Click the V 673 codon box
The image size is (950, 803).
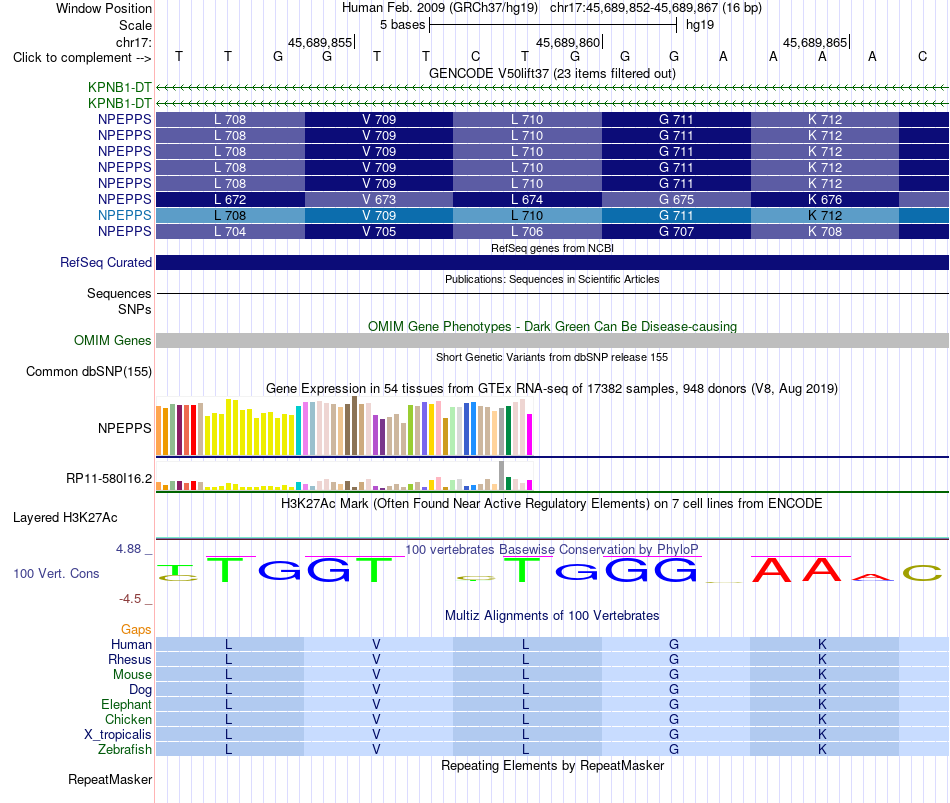click(x=379, y=199)
